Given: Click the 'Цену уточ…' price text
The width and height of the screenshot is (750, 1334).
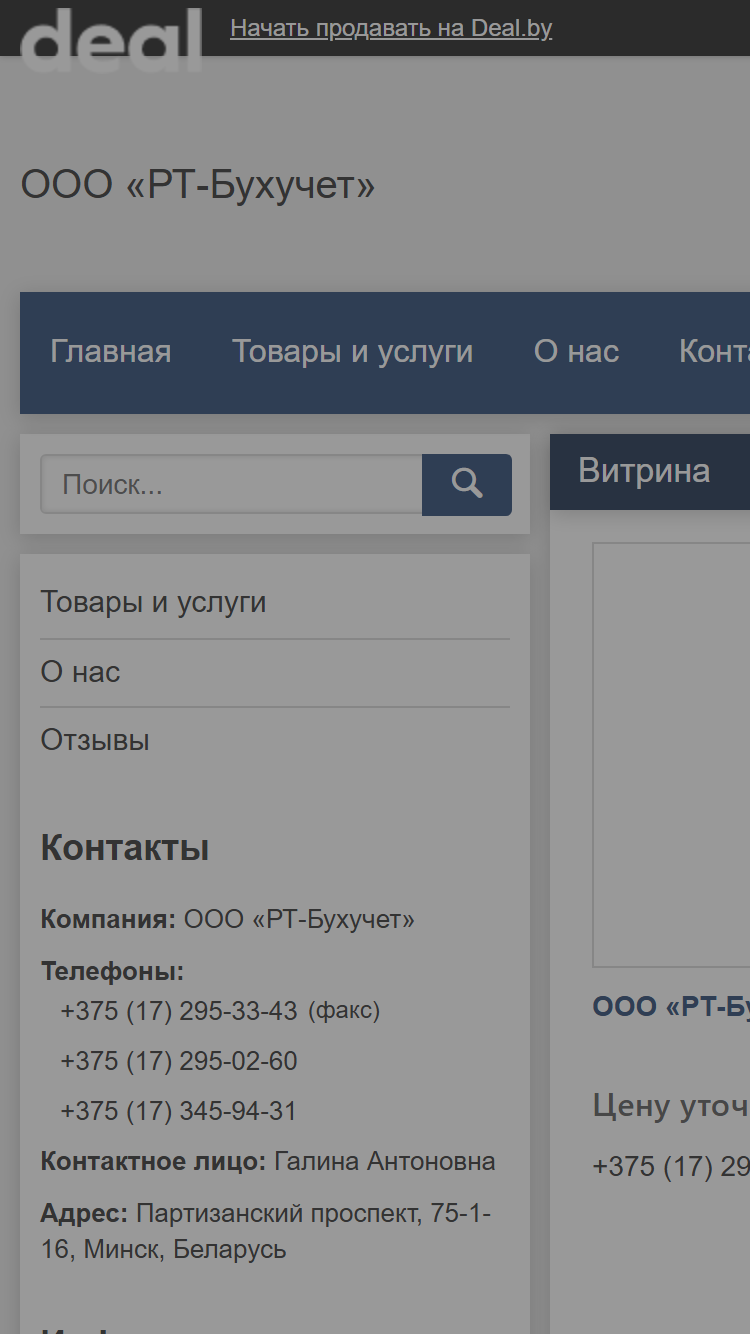Looking at the screenshot, I should [x=671, y=1105].
